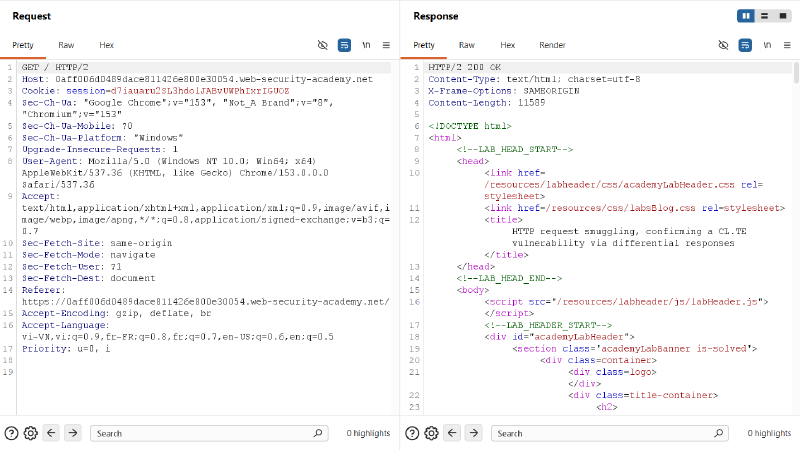
Task: Open the Request panel hamburger menu
Action: tap(386, 45)
